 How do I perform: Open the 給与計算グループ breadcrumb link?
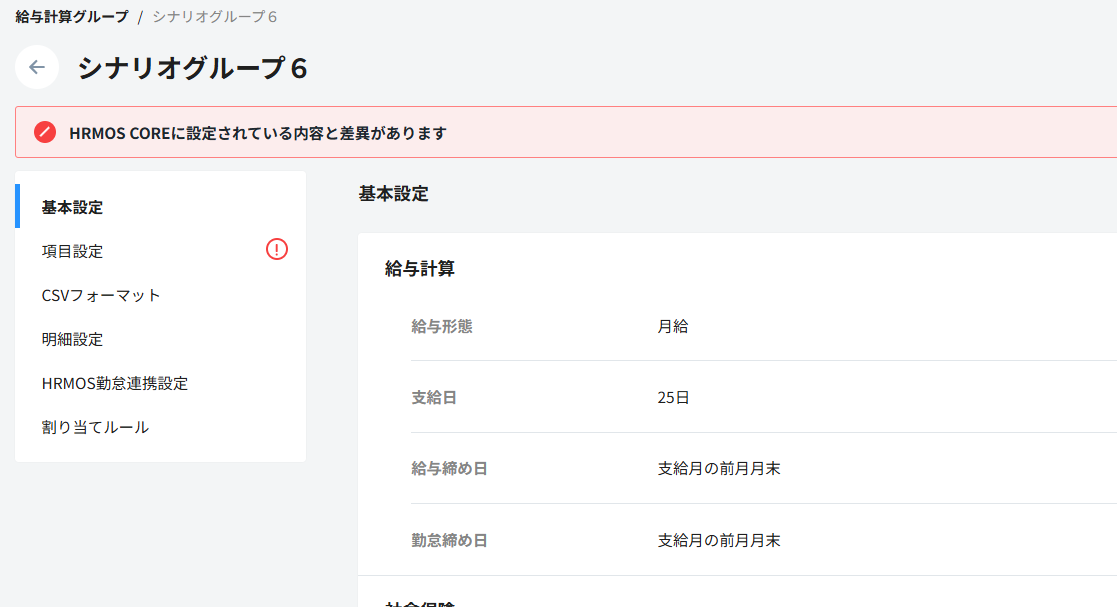[x=72, y=17]
